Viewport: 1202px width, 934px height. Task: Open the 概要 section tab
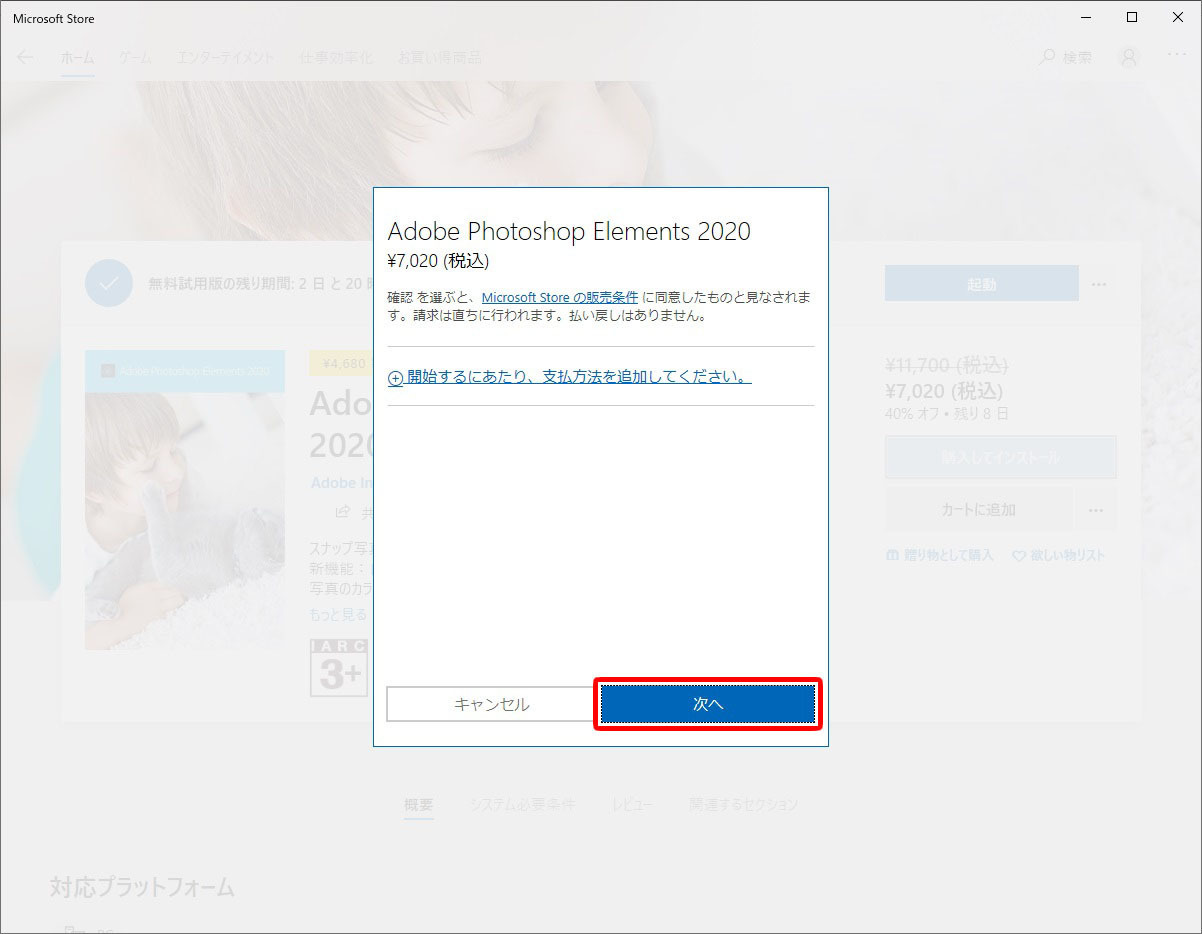[x=419, y=805]
